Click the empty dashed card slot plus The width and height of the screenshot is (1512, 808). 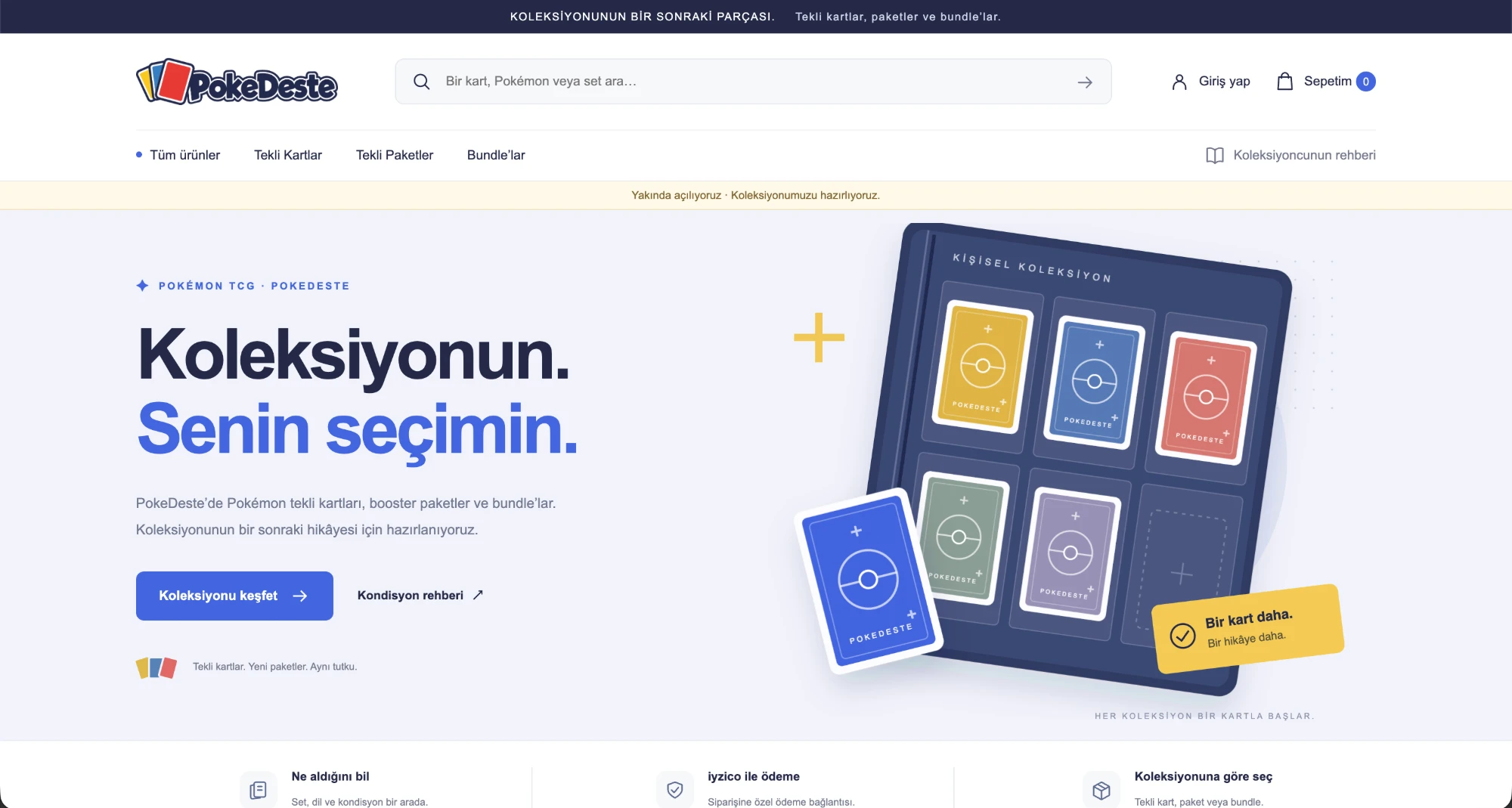1182,574
